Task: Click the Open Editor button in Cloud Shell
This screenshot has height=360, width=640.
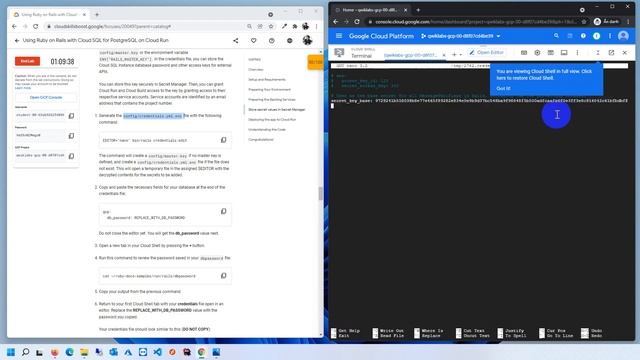Action: click(x=487, y=52)
